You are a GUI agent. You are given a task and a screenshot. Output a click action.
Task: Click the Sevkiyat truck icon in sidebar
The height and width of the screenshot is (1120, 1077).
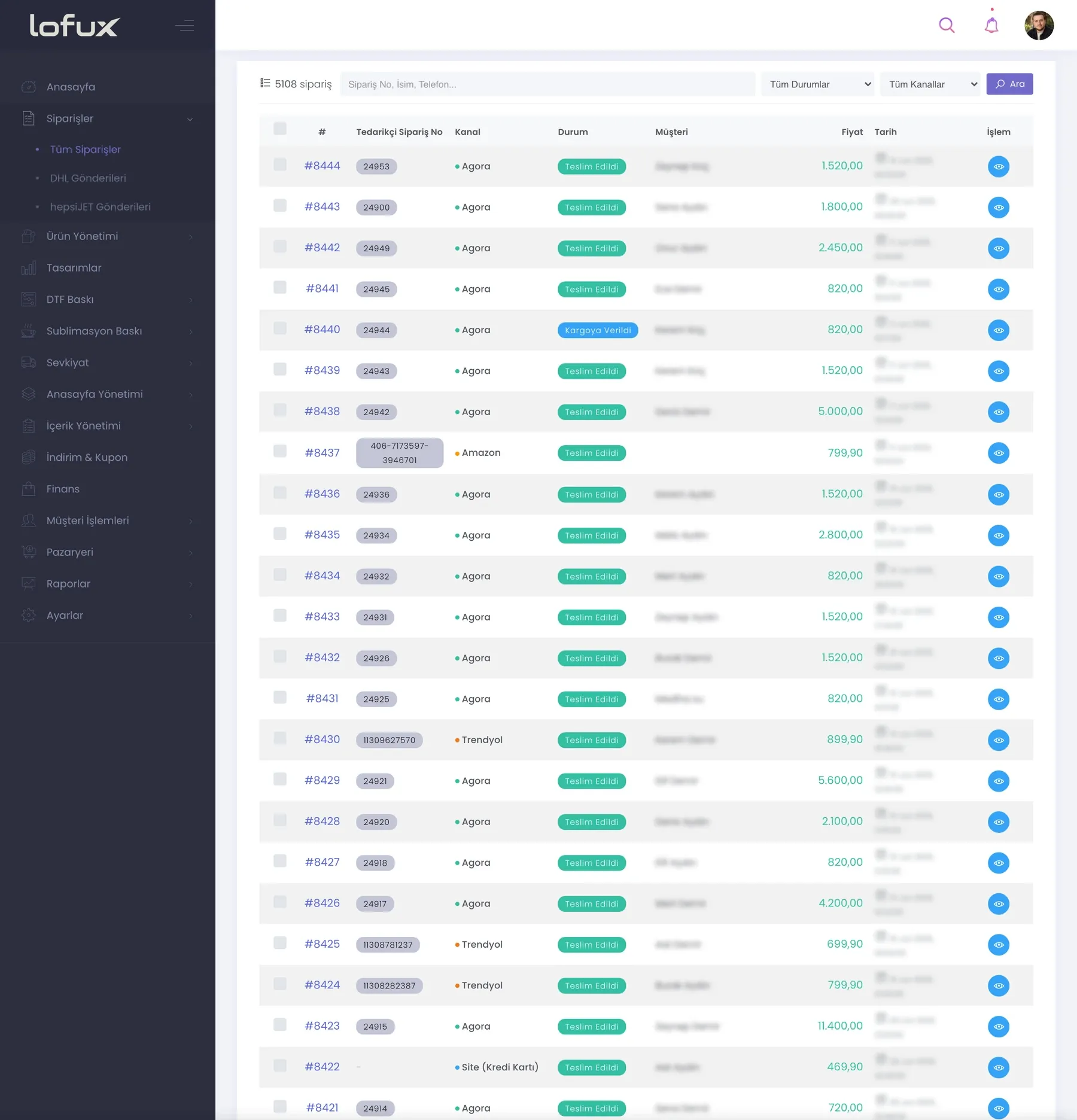pos(28,363)
